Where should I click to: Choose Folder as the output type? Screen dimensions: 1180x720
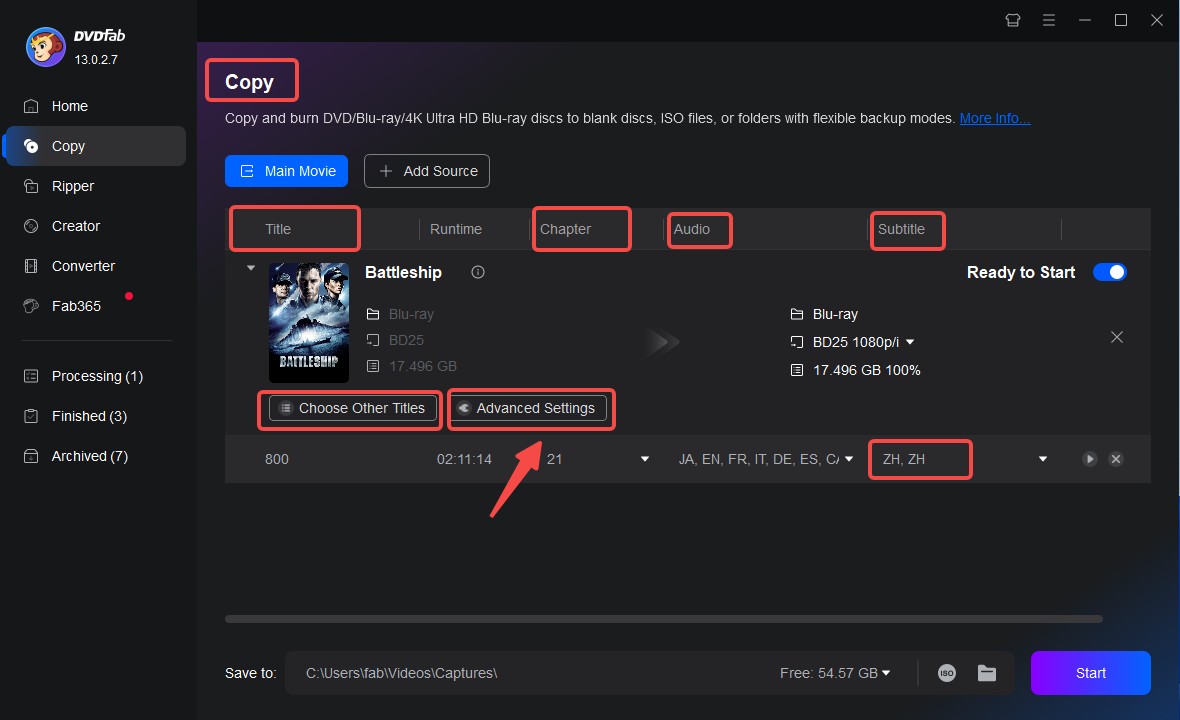[x=987, y=673]
